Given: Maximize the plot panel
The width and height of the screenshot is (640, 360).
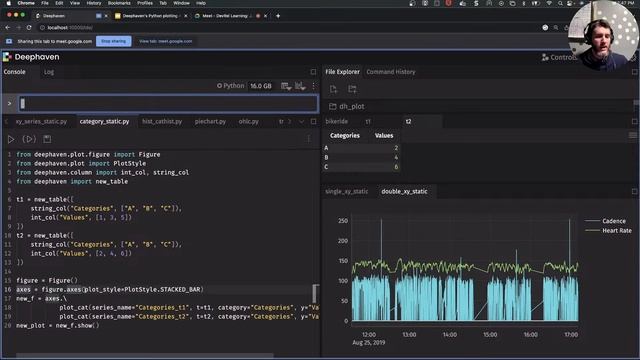Looking at the screenshot, I should coord(634,191).
